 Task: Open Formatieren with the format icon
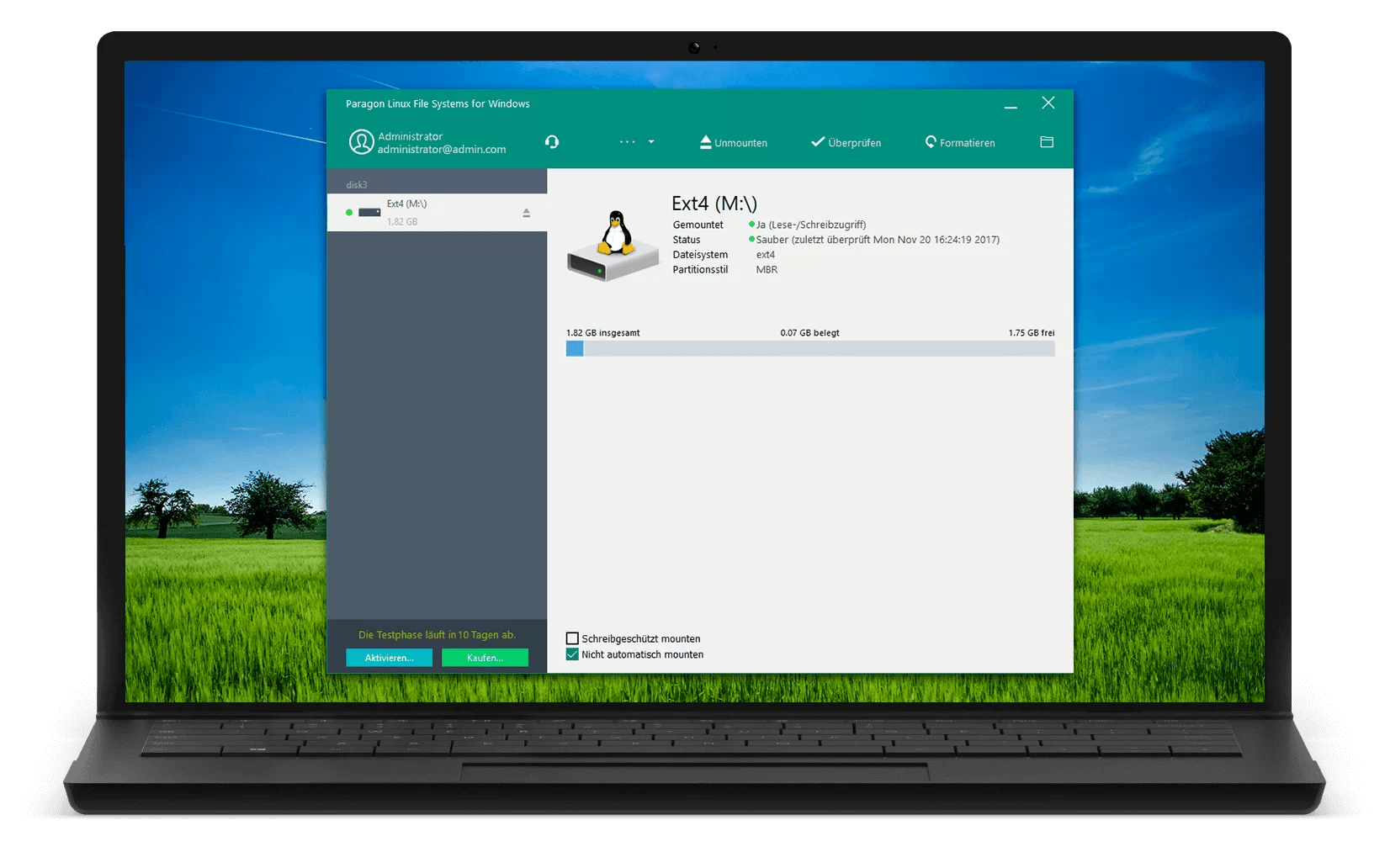tap(931, 142)
